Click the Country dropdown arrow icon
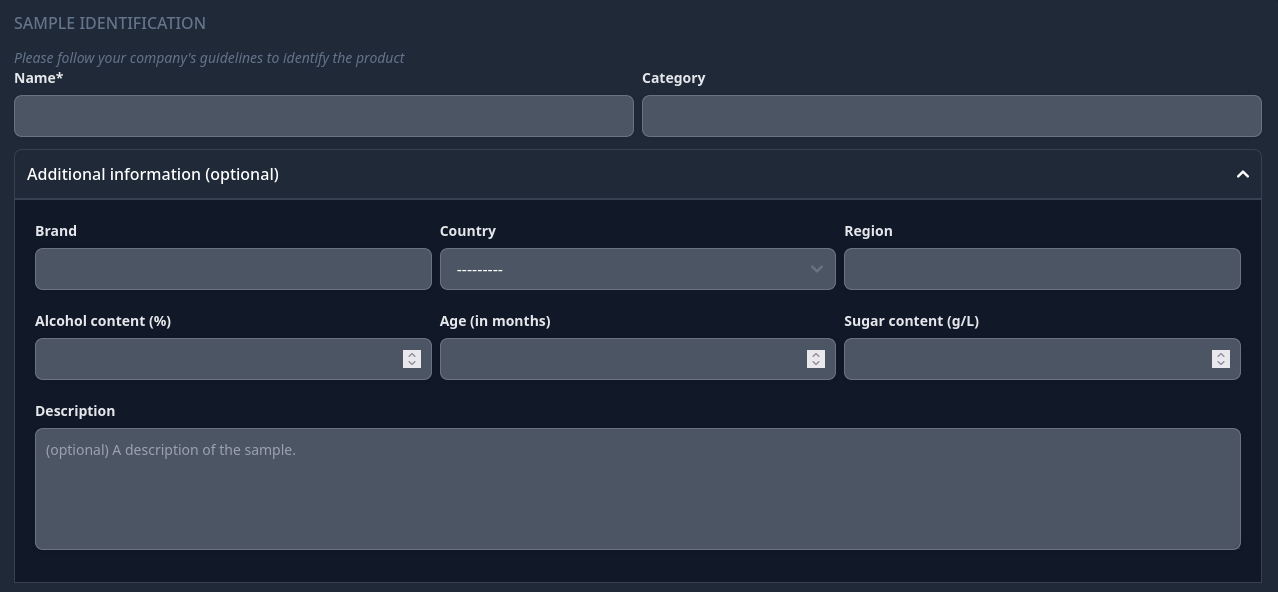The height and width of the screenshot is (592, 1278). coord(816,269)
